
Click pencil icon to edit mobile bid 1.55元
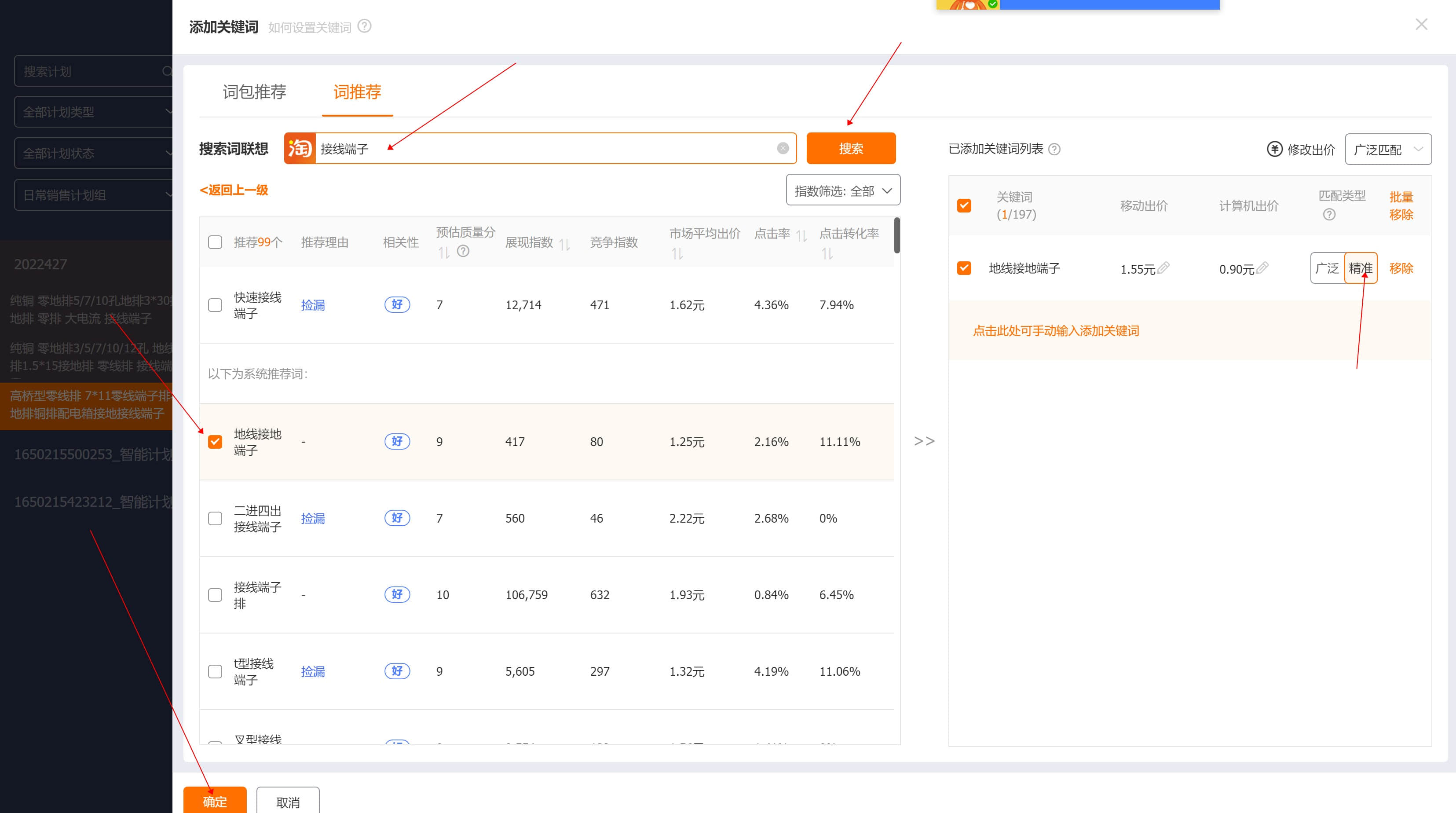1163,267
